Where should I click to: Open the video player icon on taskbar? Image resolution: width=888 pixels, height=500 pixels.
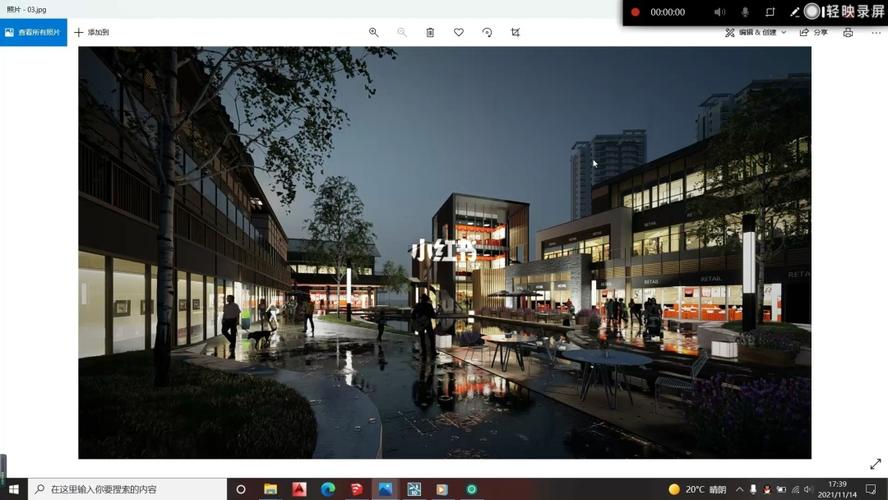coord(442,489)
